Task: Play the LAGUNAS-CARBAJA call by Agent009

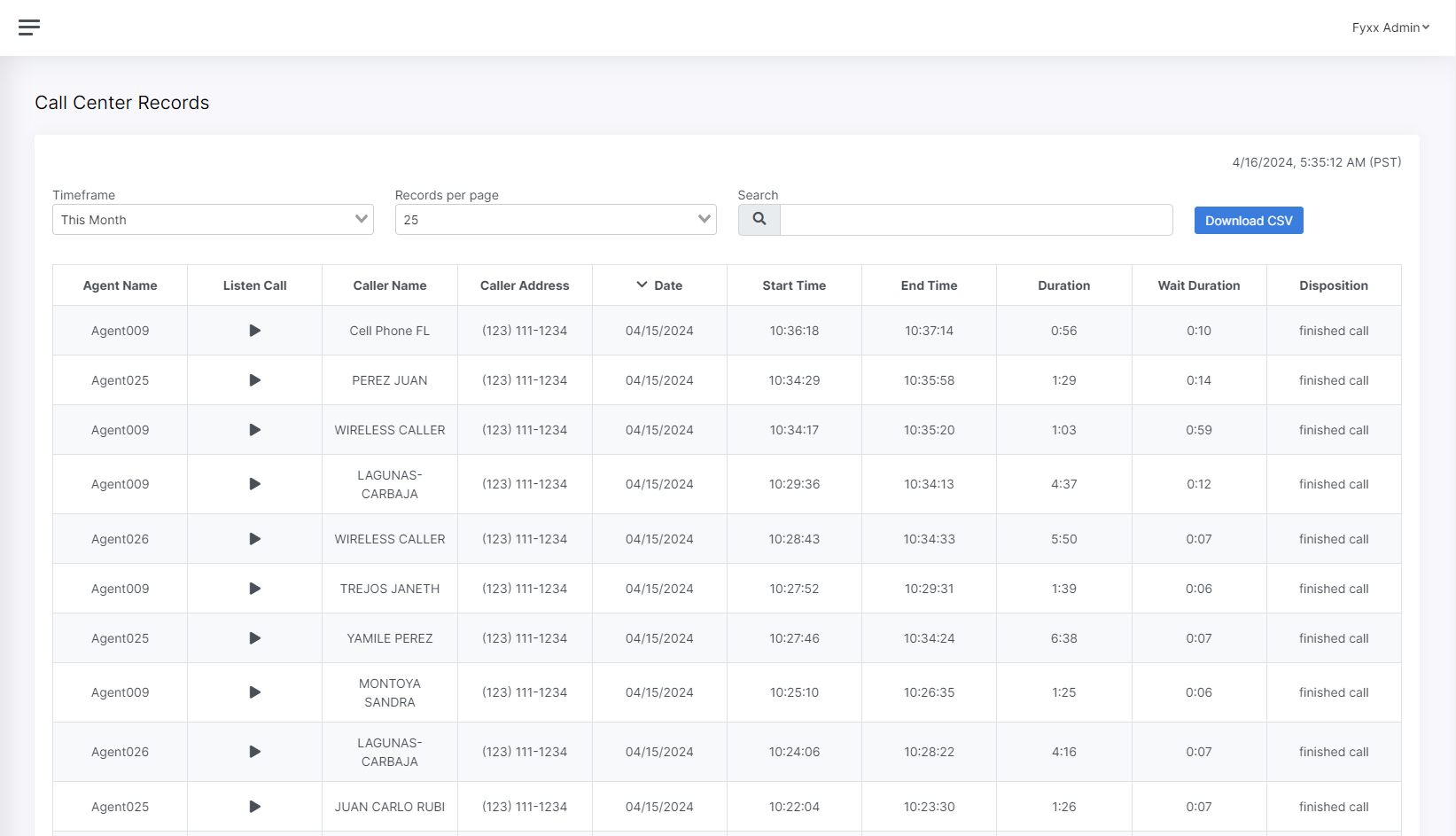Action: point(254,484)
